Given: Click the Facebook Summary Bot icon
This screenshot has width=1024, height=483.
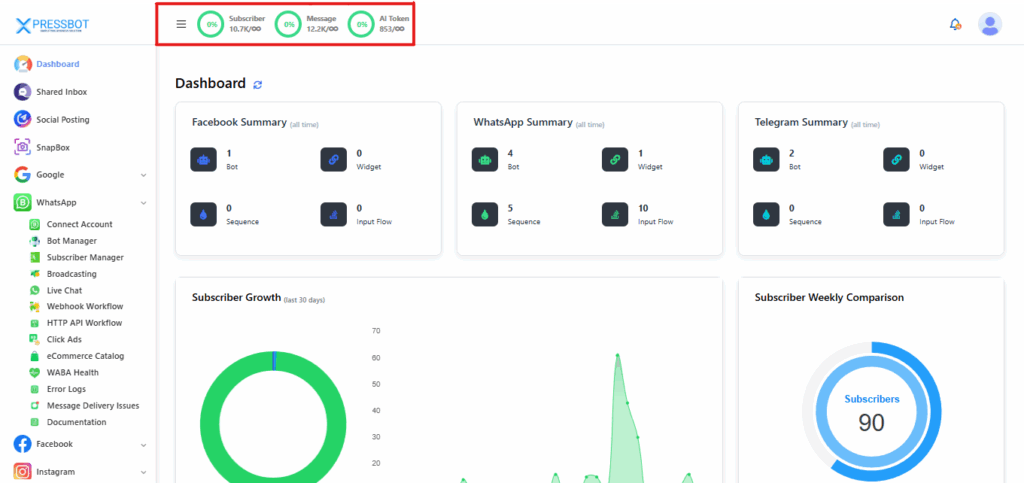Looking at the screenshot, I should [x=203, y=159].
